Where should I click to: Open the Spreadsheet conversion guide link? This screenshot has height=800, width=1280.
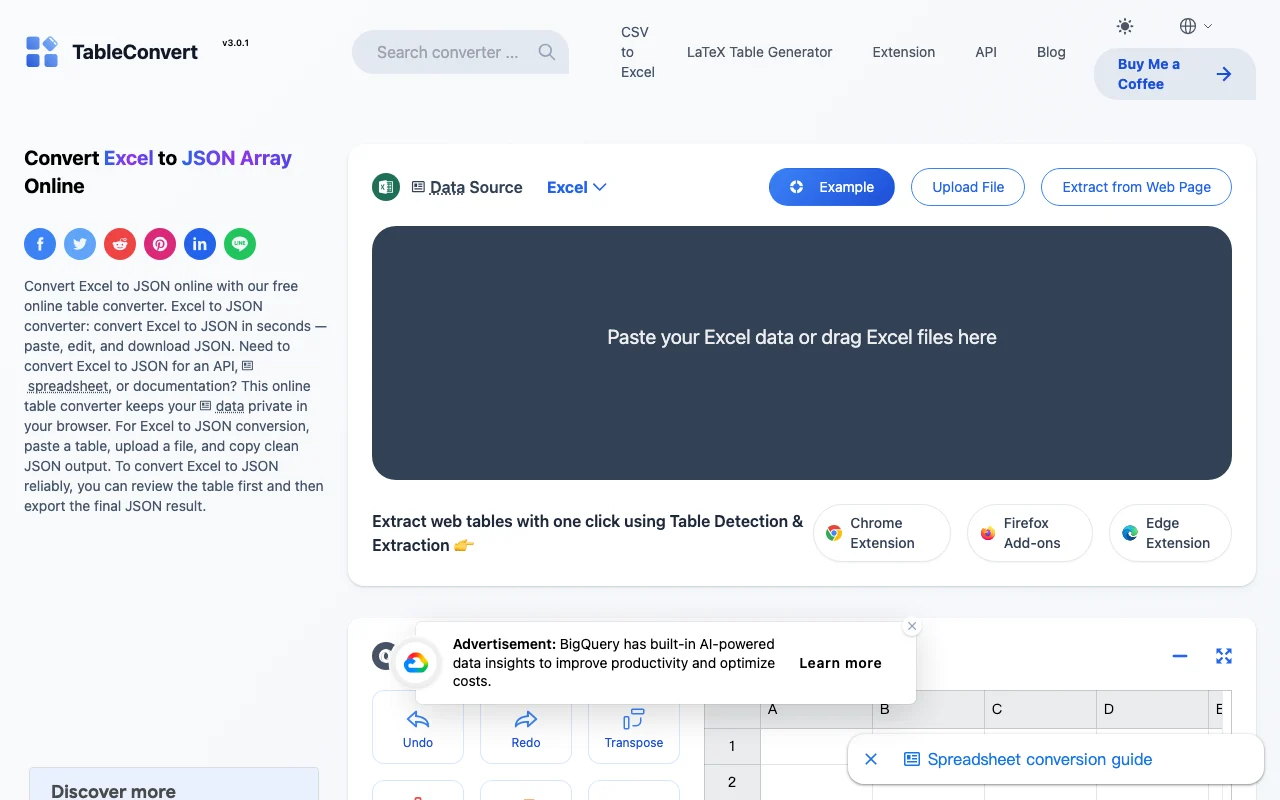coord(1028,759)
